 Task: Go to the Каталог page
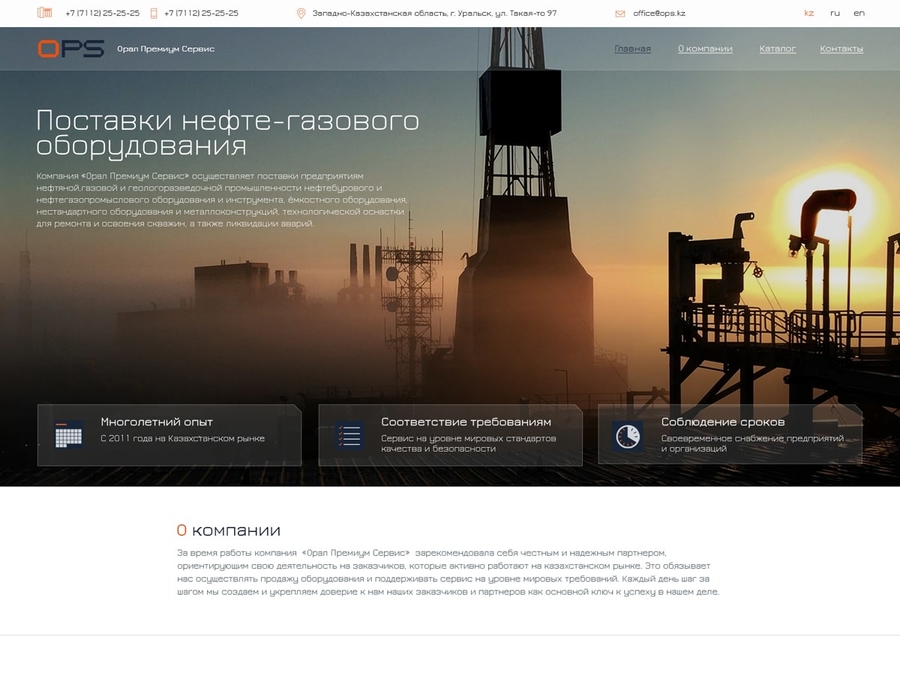(777, 48)
